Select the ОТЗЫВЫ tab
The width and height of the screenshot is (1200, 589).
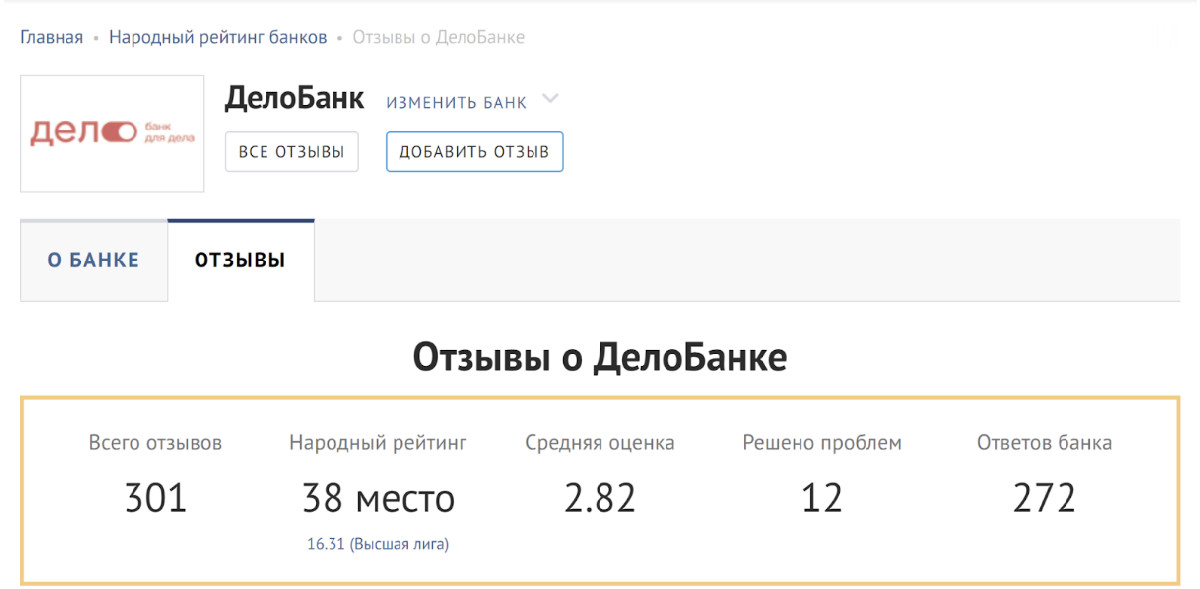(x=240, y=260)
